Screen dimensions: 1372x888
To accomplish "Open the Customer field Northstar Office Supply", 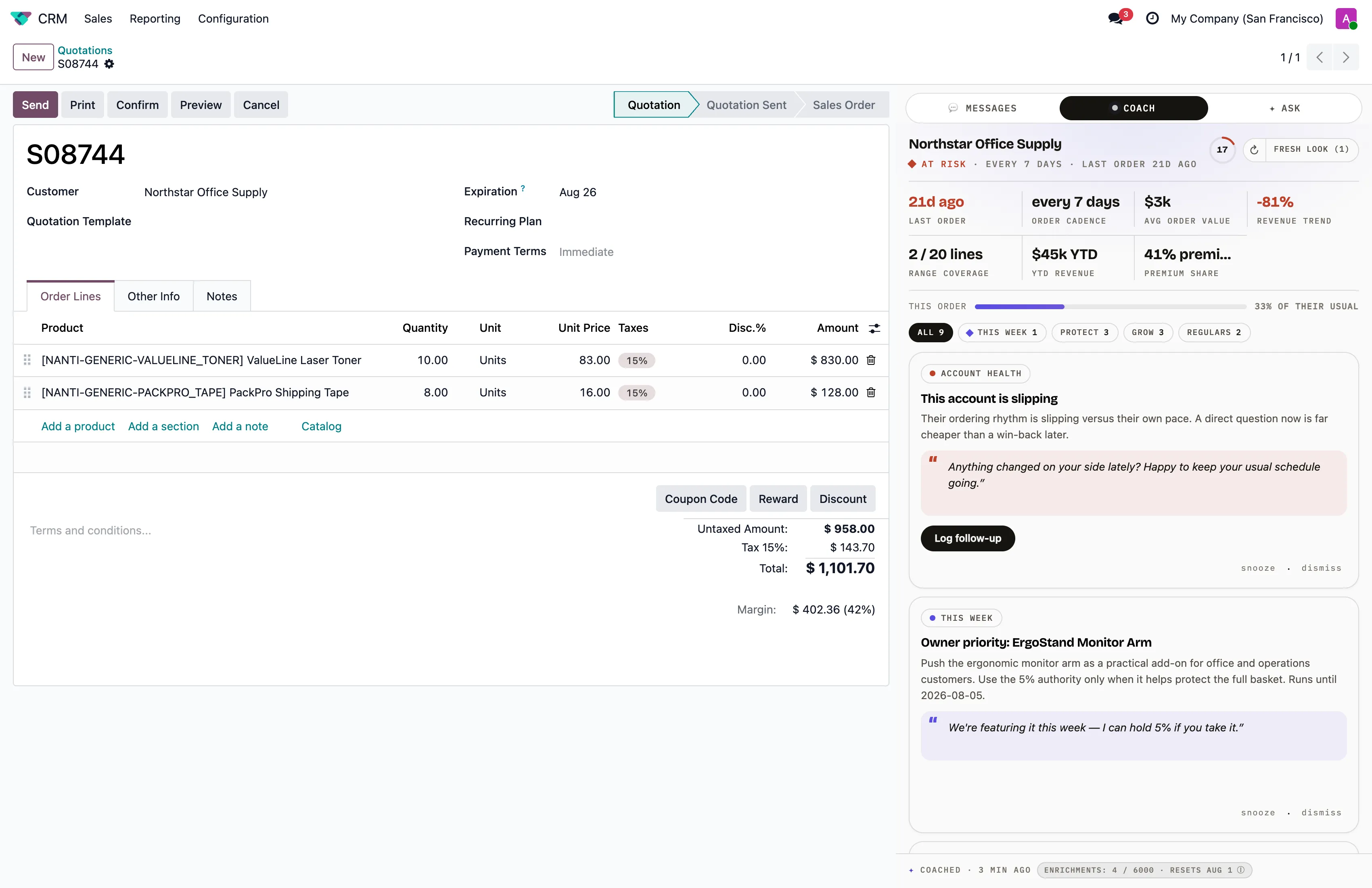I will pos(206,192).
